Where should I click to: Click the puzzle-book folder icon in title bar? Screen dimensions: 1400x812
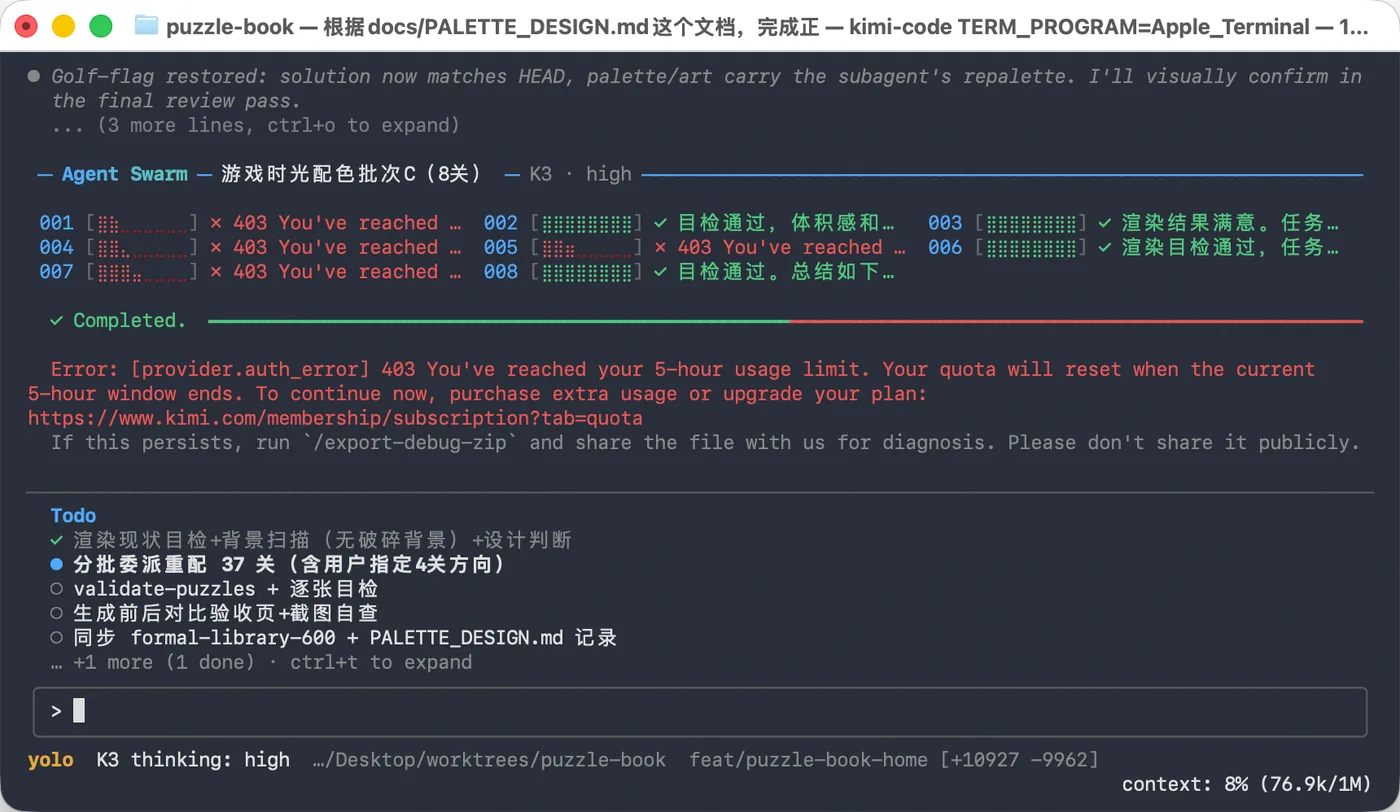pos(146,27)
